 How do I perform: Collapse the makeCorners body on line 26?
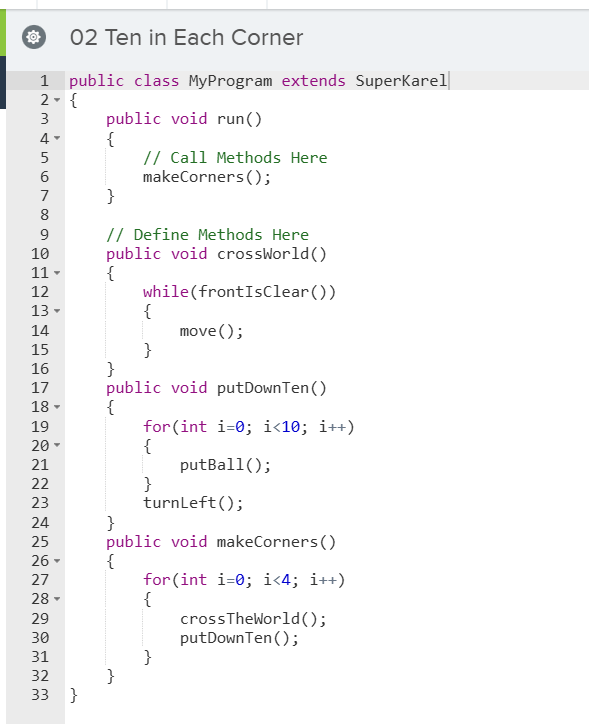pos(57,561)
